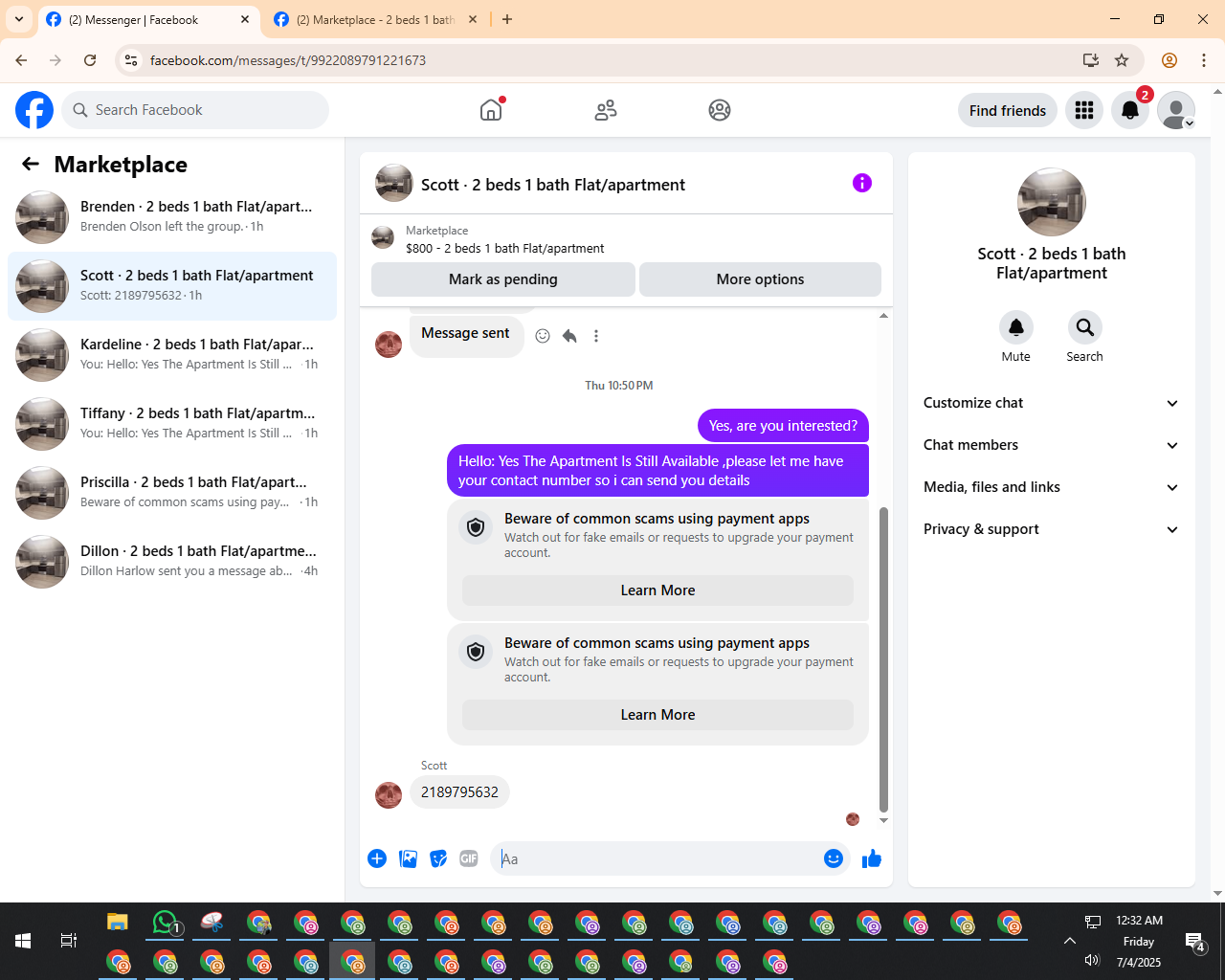Open Windows Start menu

(x=23, y=941)
